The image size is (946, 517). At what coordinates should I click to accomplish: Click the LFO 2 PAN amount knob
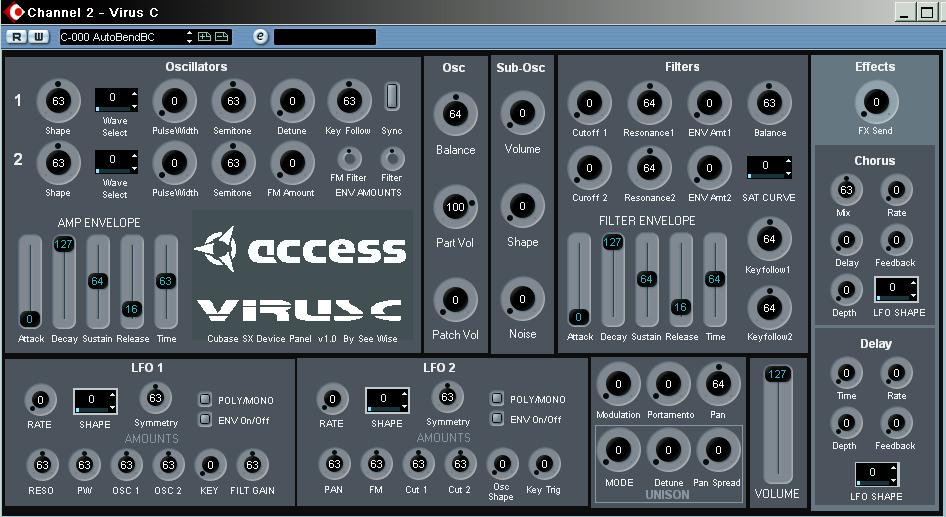(x=334, y=464)
